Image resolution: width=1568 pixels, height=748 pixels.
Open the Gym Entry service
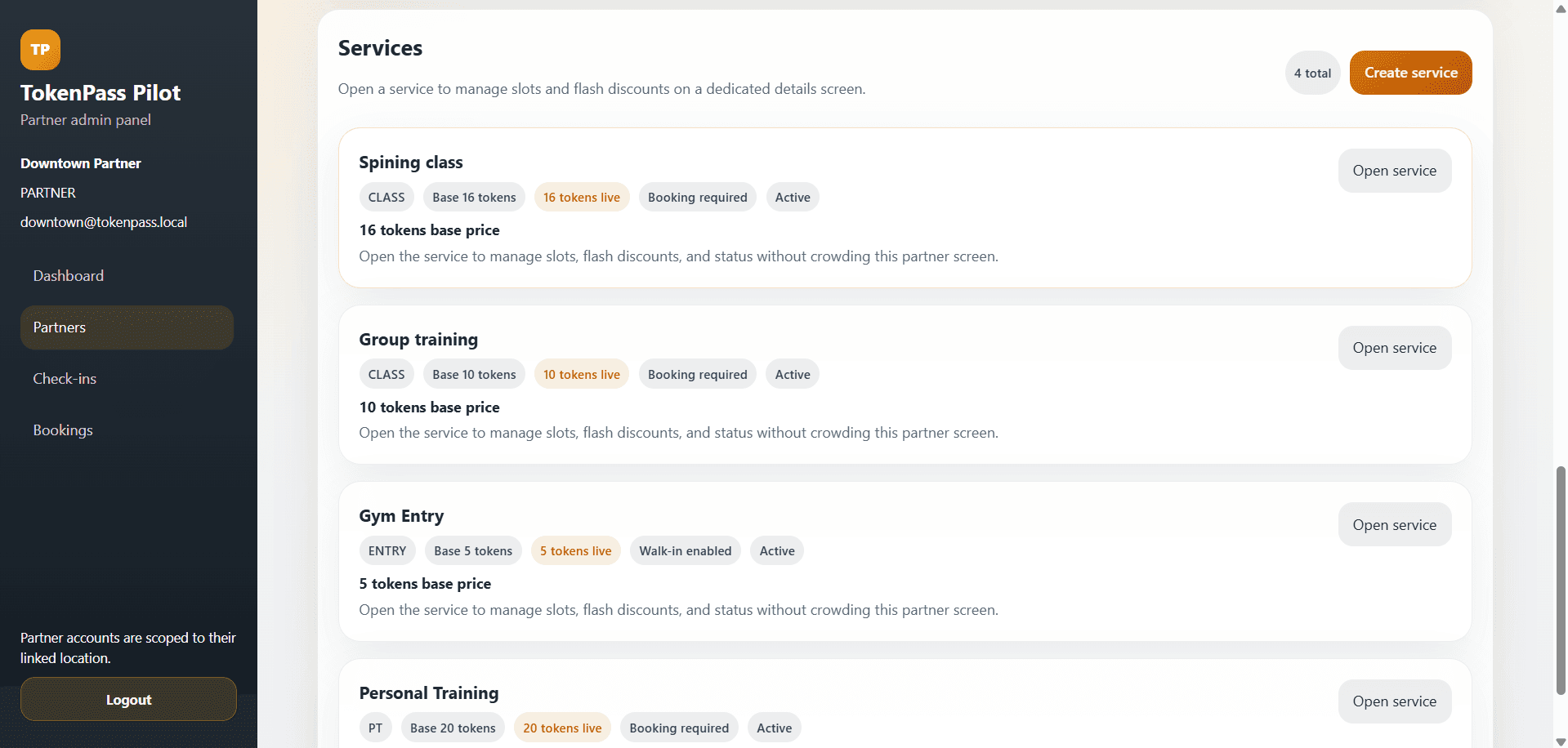click(x=1394, y=523)
